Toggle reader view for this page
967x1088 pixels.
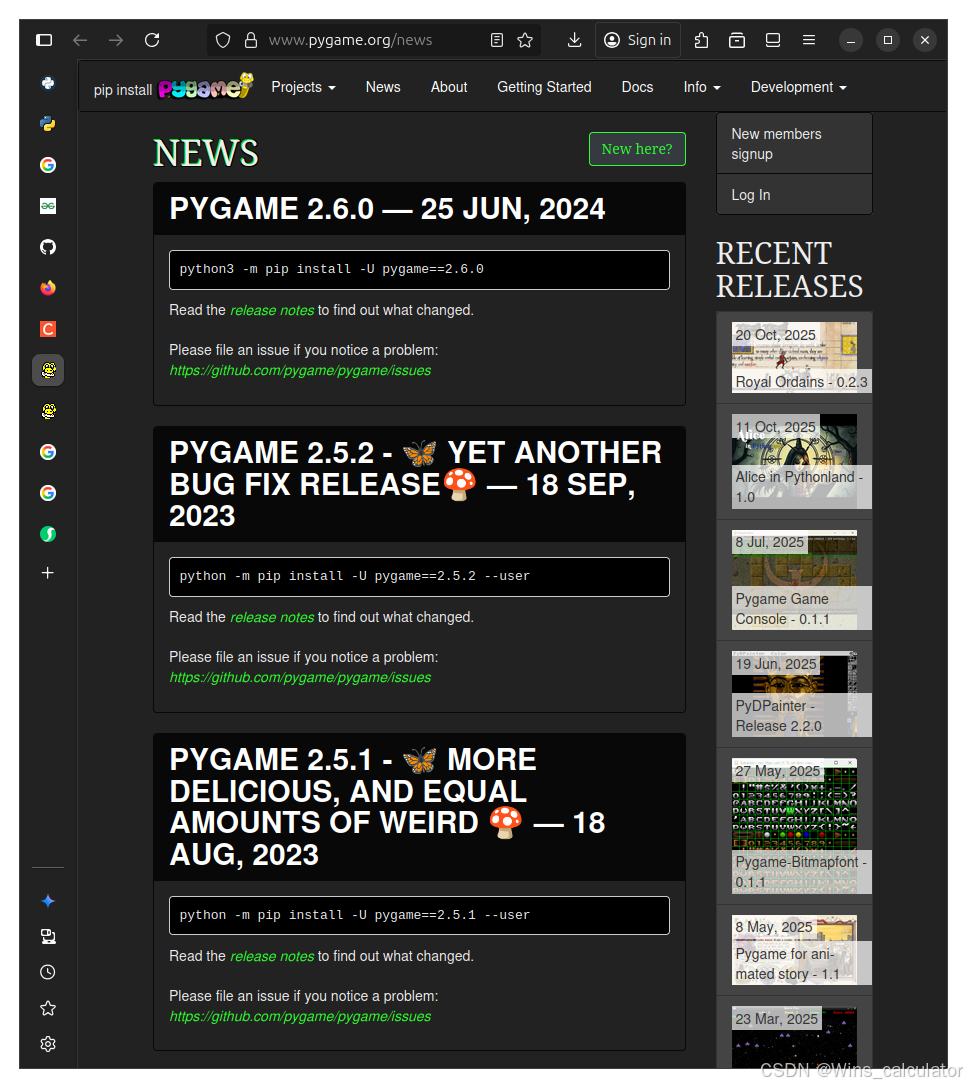click(x=496, y=40)
